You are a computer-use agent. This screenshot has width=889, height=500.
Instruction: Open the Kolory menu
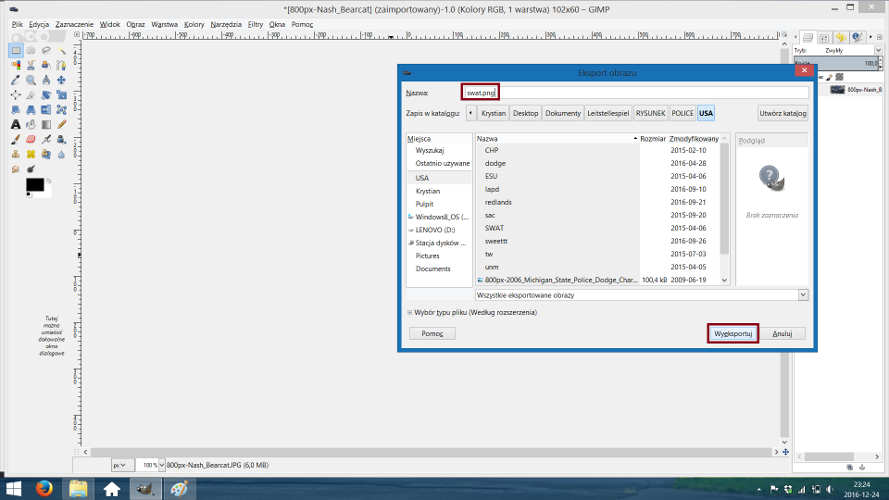(x=194, y=24)
